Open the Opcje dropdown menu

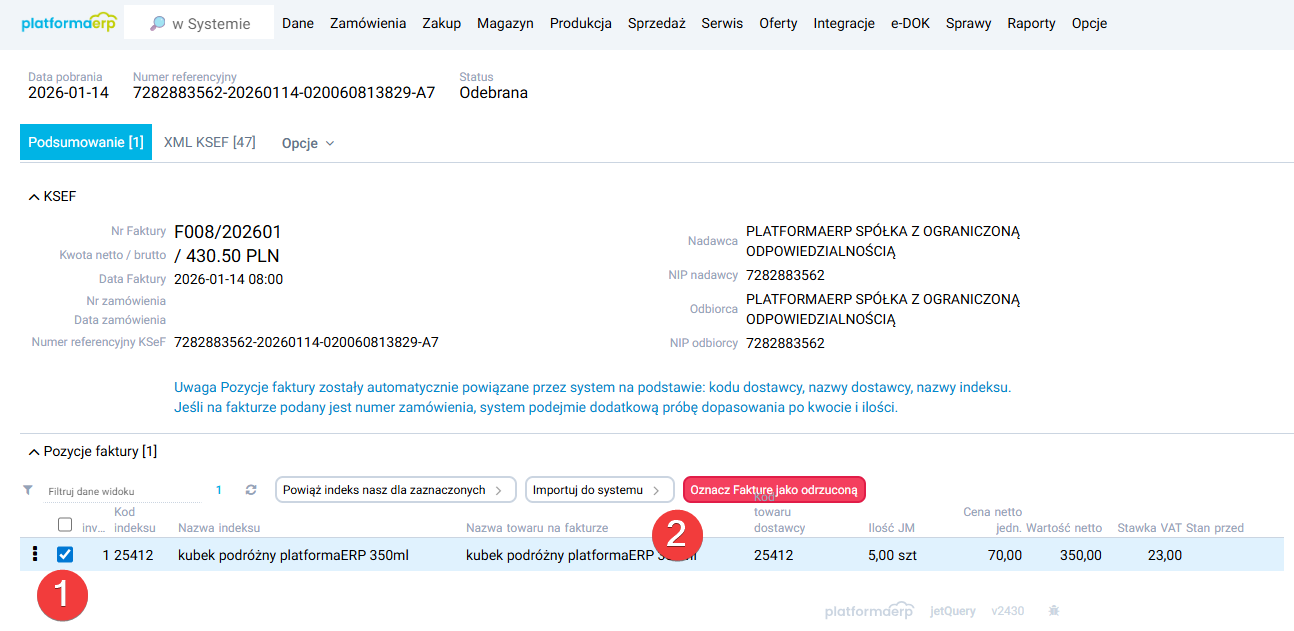pos(306,143)
